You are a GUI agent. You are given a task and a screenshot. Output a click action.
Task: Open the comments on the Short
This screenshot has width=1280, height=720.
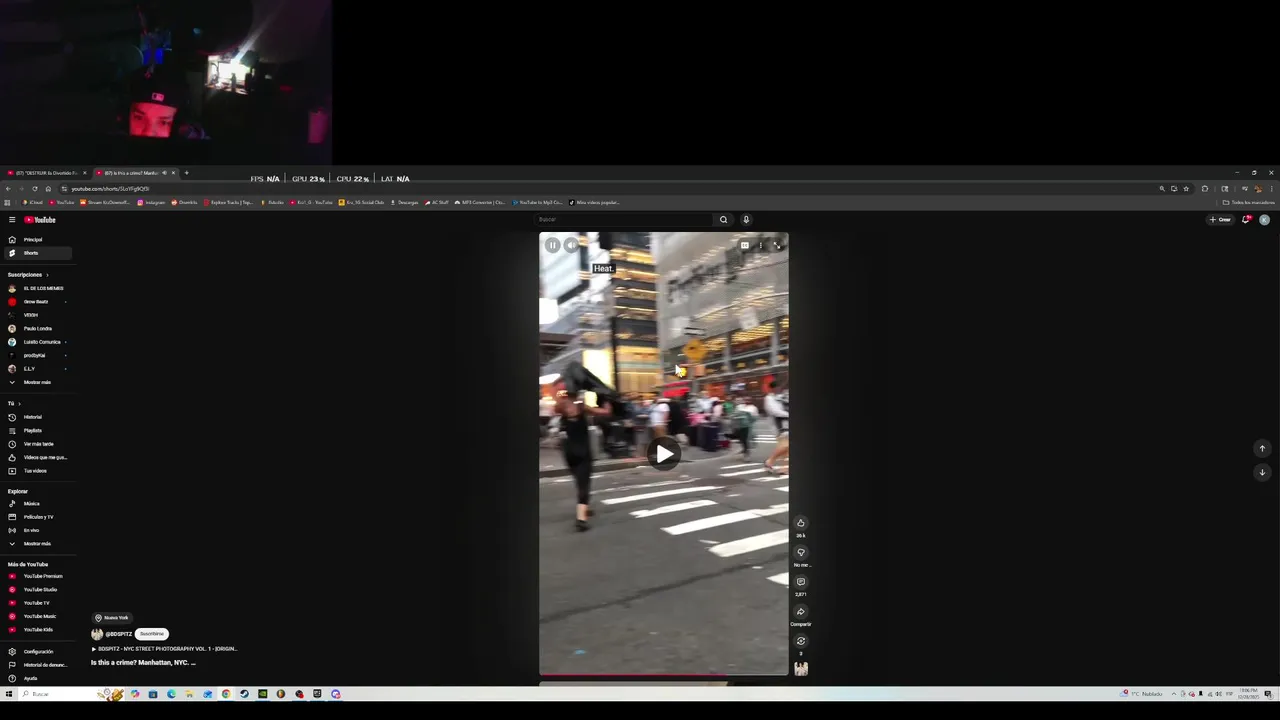801,582
